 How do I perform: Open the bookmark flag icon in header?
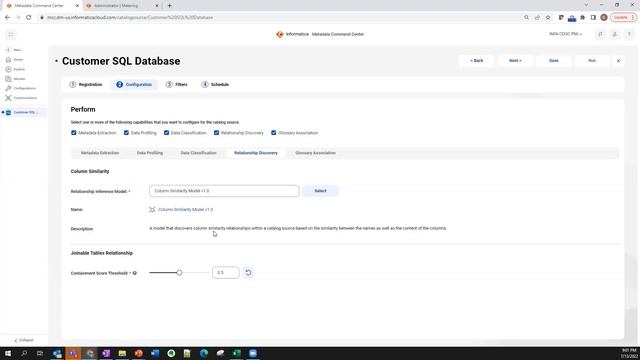click(x=600, y=35)
